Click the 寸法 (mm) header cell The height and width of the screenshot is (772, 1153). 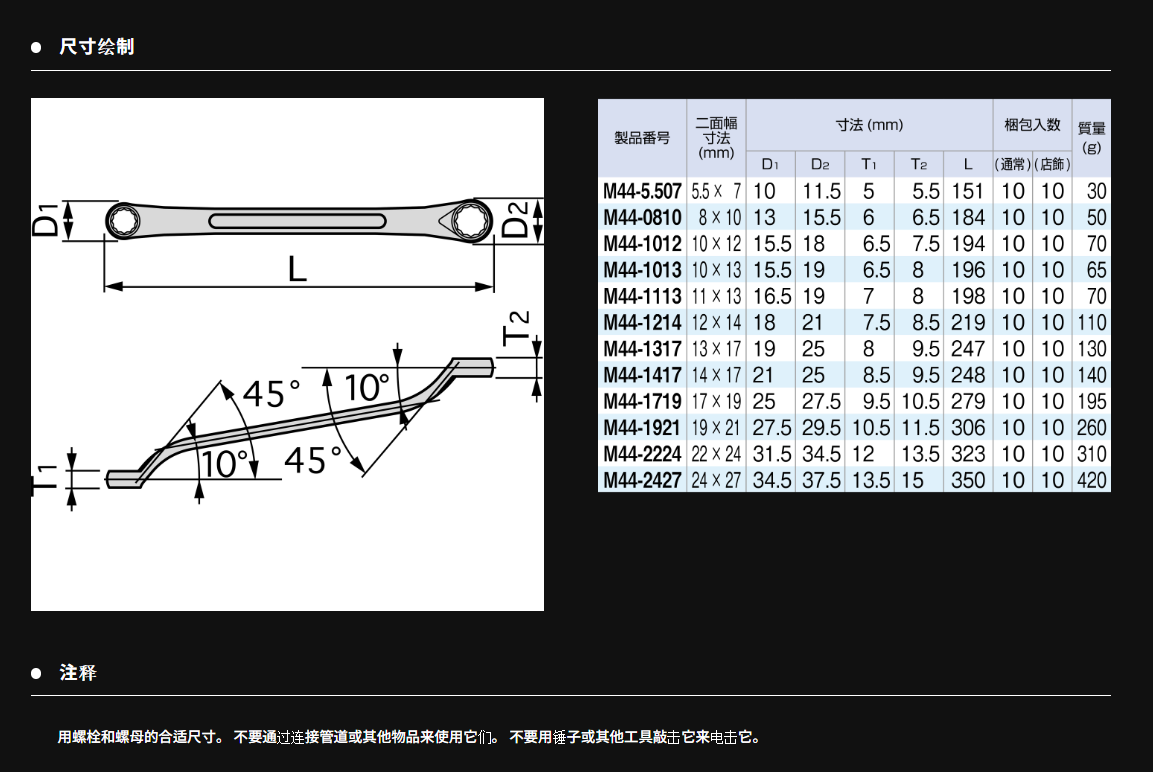tap(869, 125)
